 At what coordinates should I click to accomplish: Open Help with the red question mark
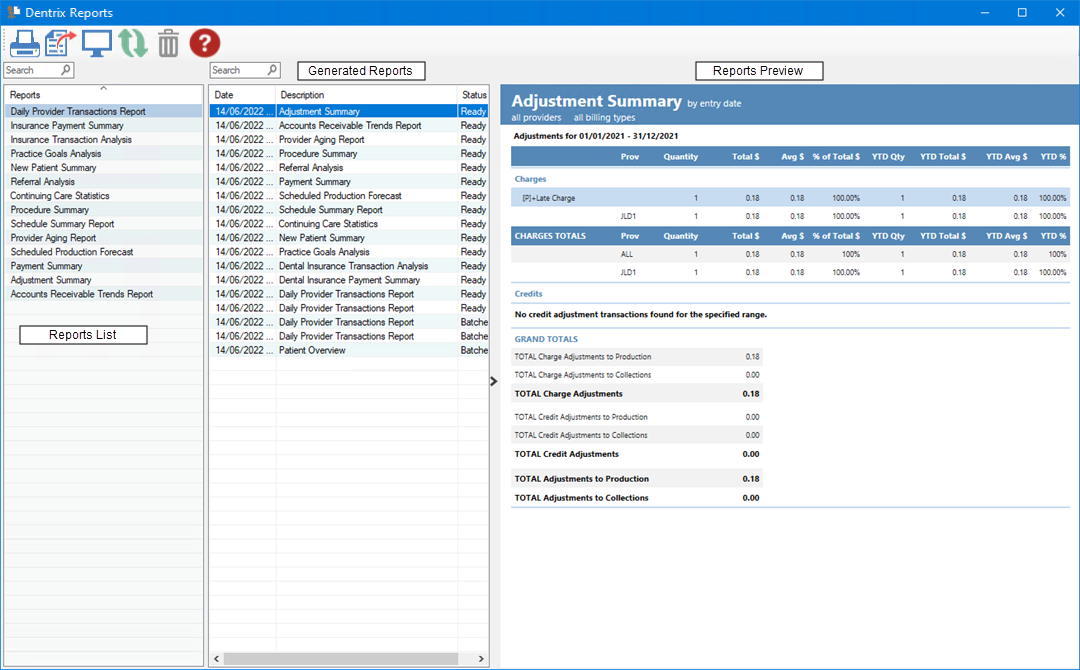204,43
